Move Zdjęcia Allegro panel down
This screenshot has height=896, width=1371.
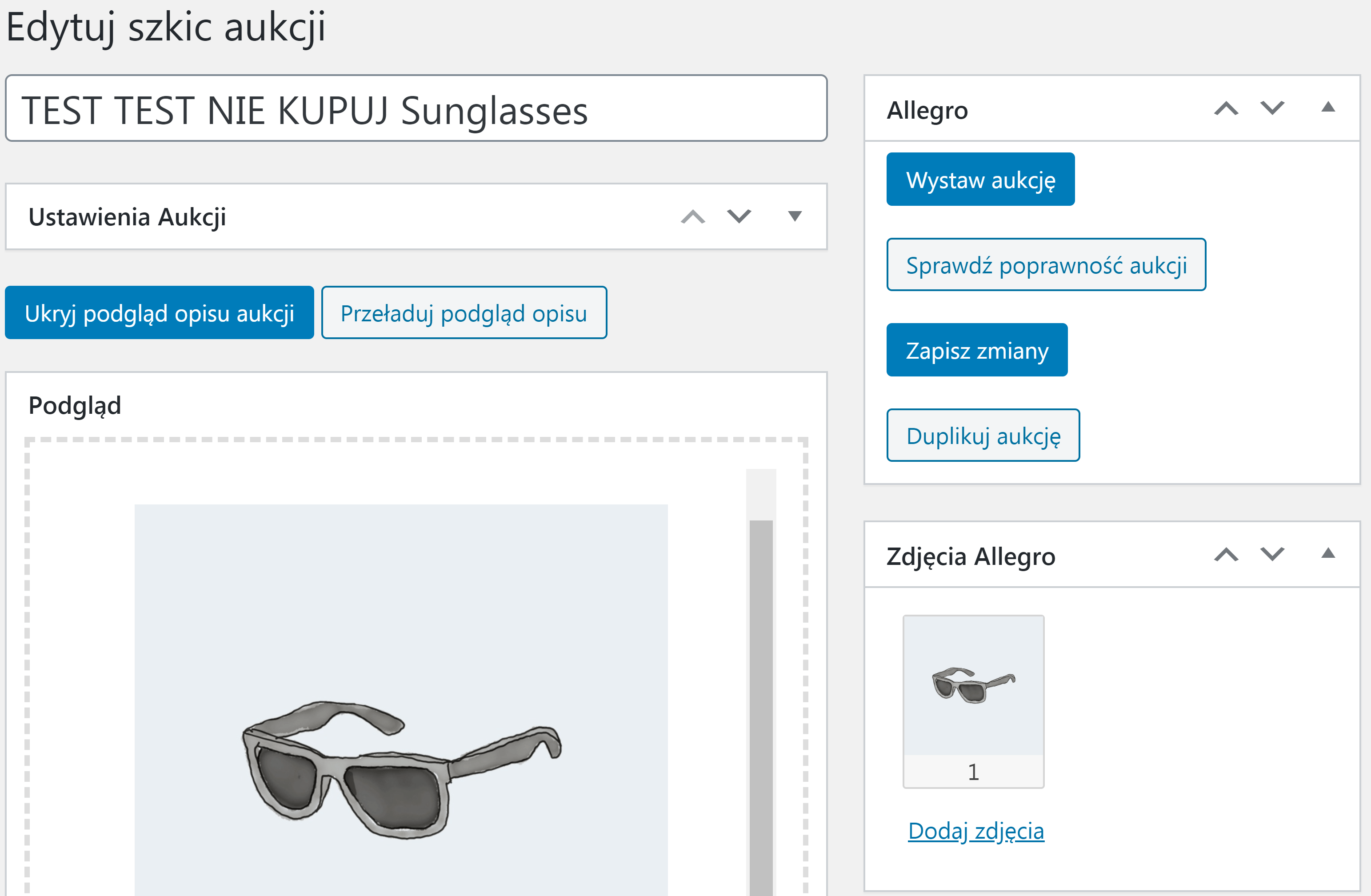1272,554
